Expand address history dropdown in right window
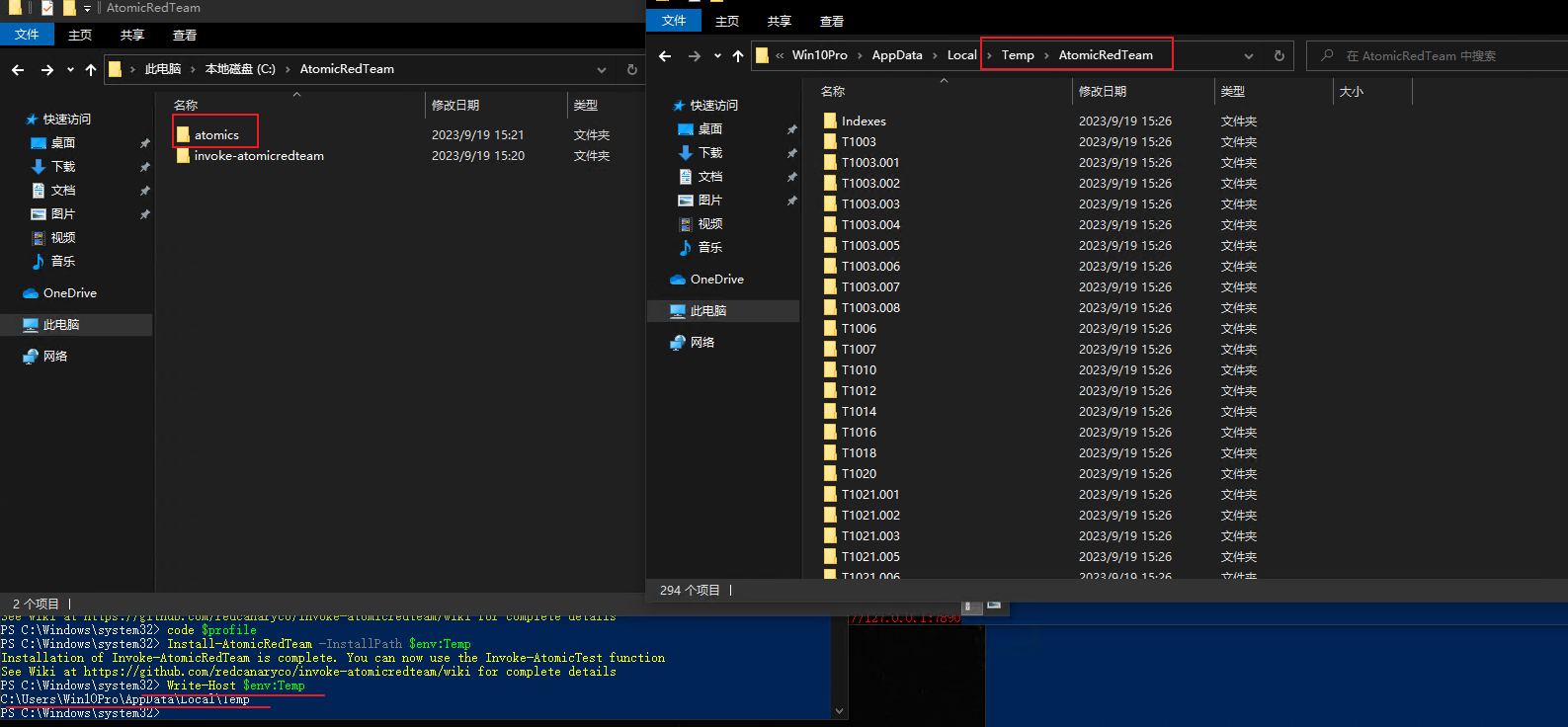Image resolution: width=1568 pixels, height=727 pixels. click(1249, 56)
